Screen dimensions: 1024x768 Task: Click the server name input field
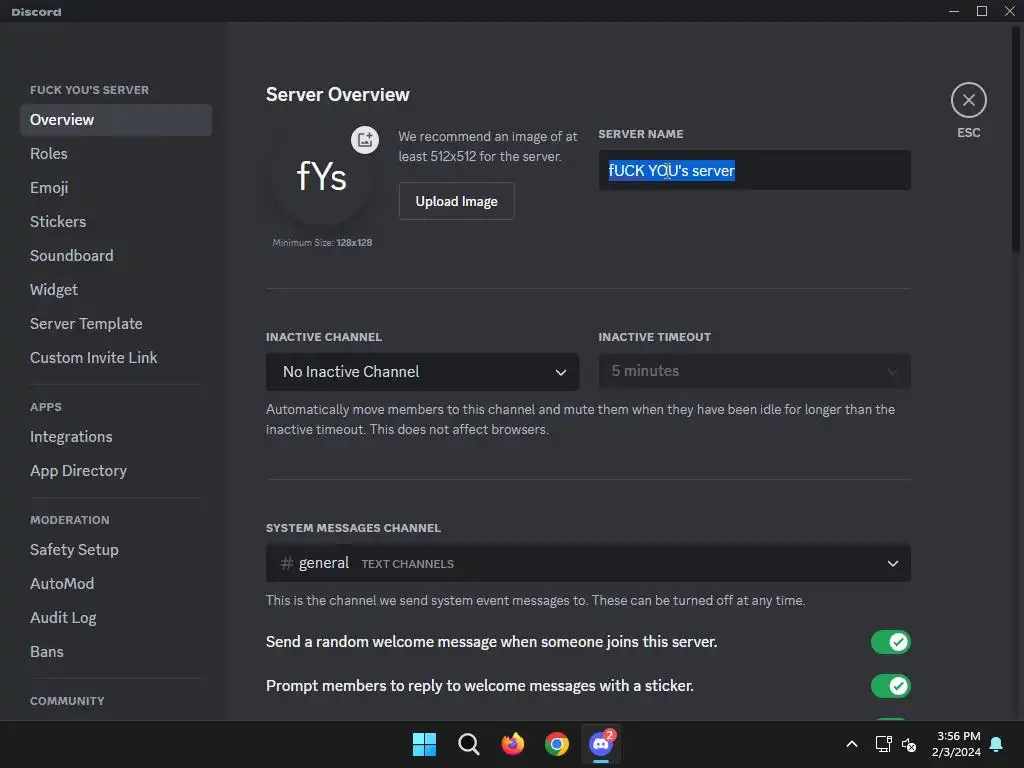coord(754,170)
